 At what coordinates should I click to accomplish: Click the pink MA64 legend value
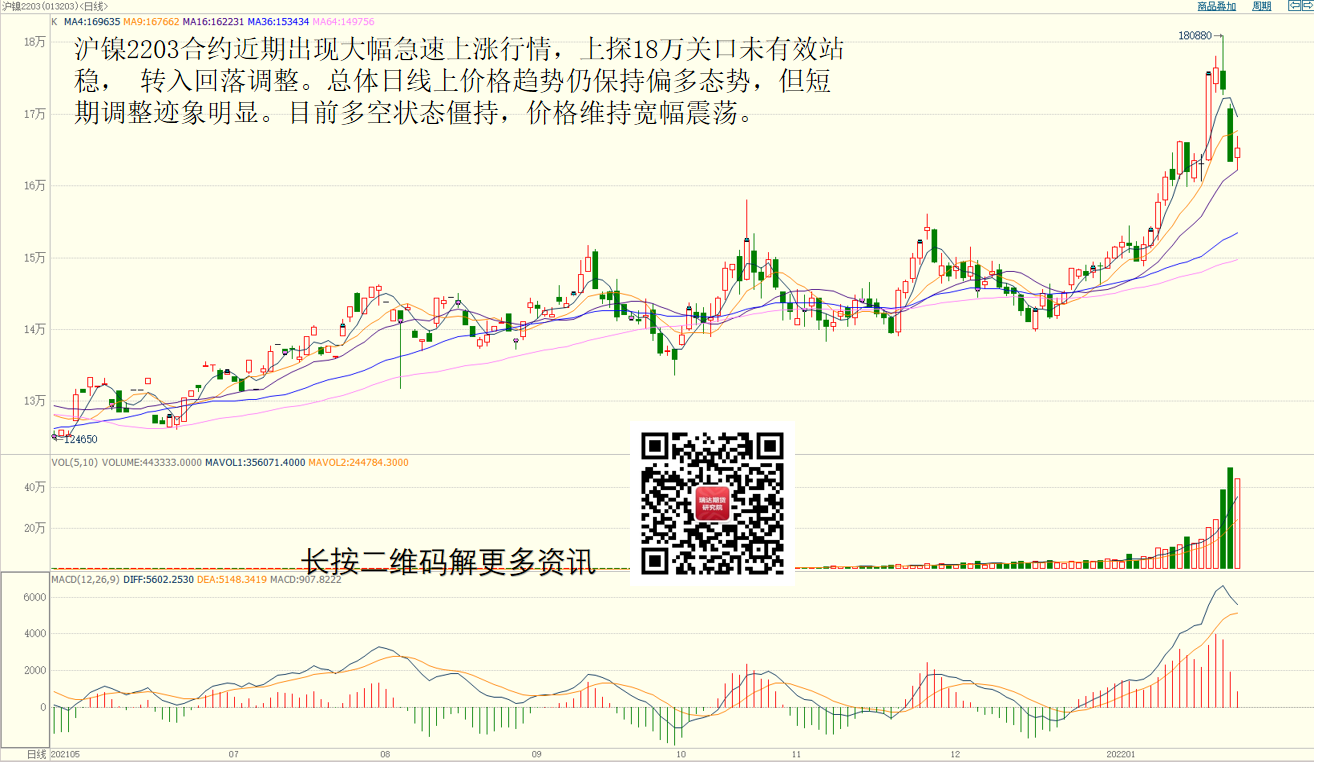pos(342,21)
